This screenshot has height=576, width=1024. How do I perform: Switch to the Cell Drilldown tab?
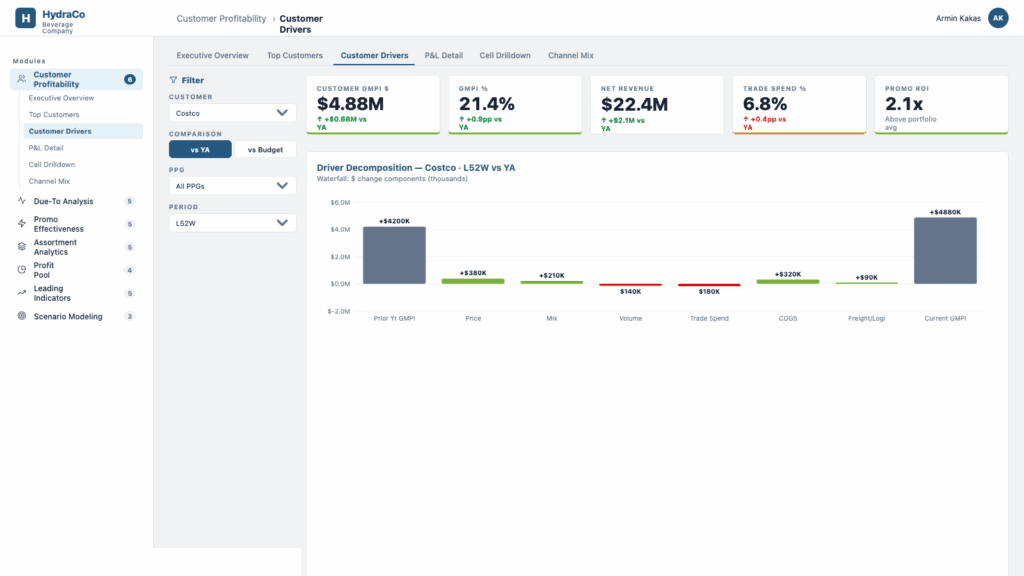coord(505,56)
